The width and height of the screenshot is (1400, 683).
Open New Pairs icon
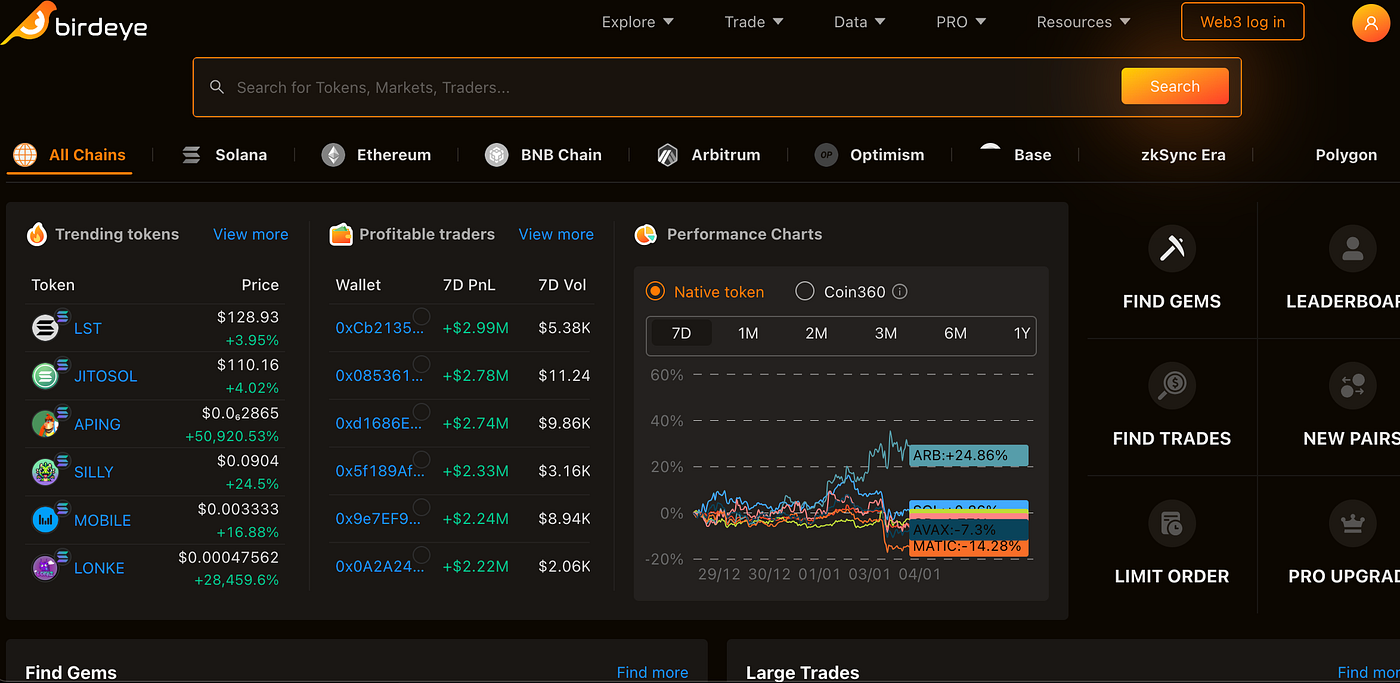pyautogui.click(x=1353, y=385)
